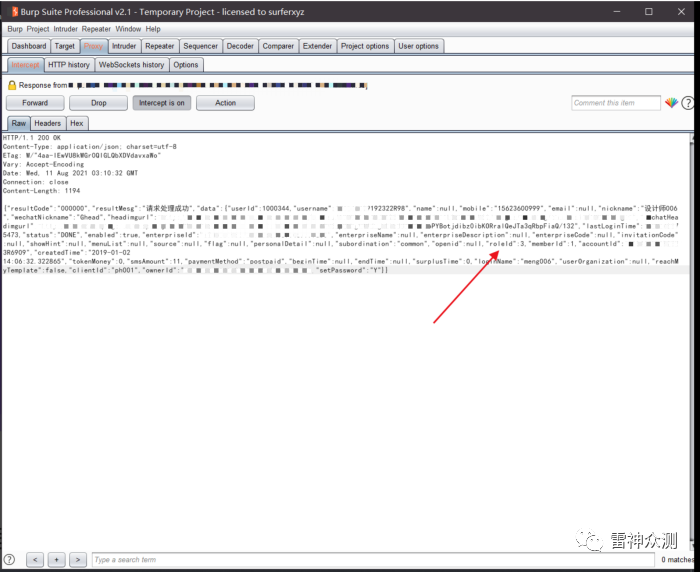Switch to the Intruder tool tab
The height and width of the screenshot is (572, 700).
point(124,46)
